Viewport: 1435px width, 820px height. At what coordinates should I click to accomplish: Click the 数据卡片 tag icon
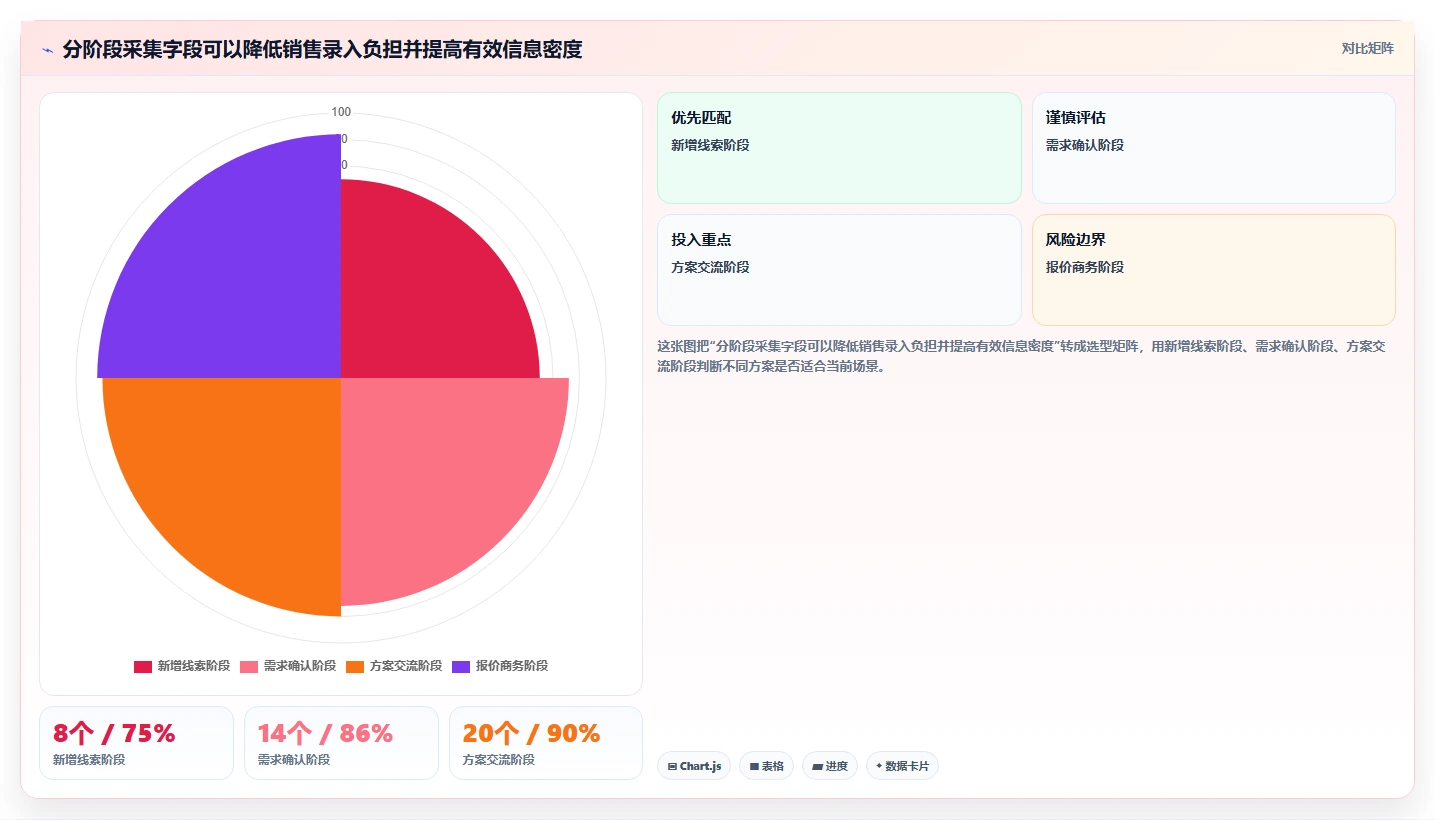click(879, 766)
